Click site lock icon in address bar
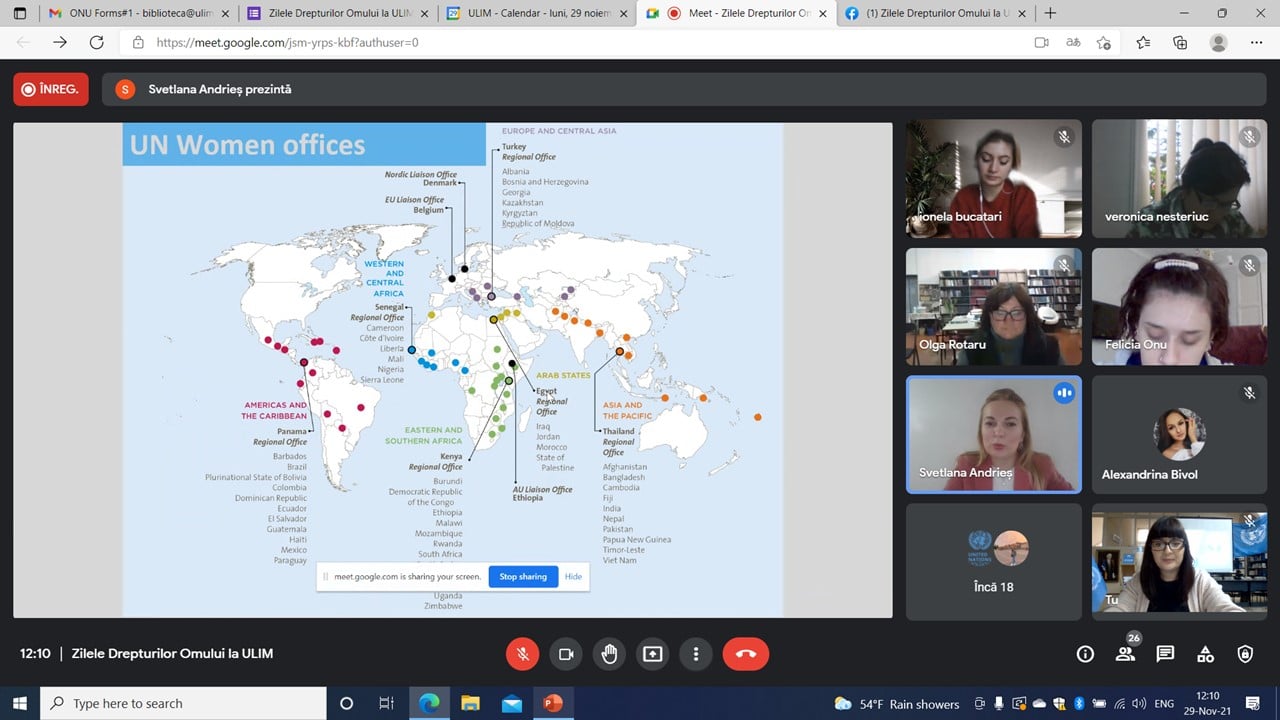Image resolution: width=1280 pixels, height=720 pixels. tap(137, 43)
